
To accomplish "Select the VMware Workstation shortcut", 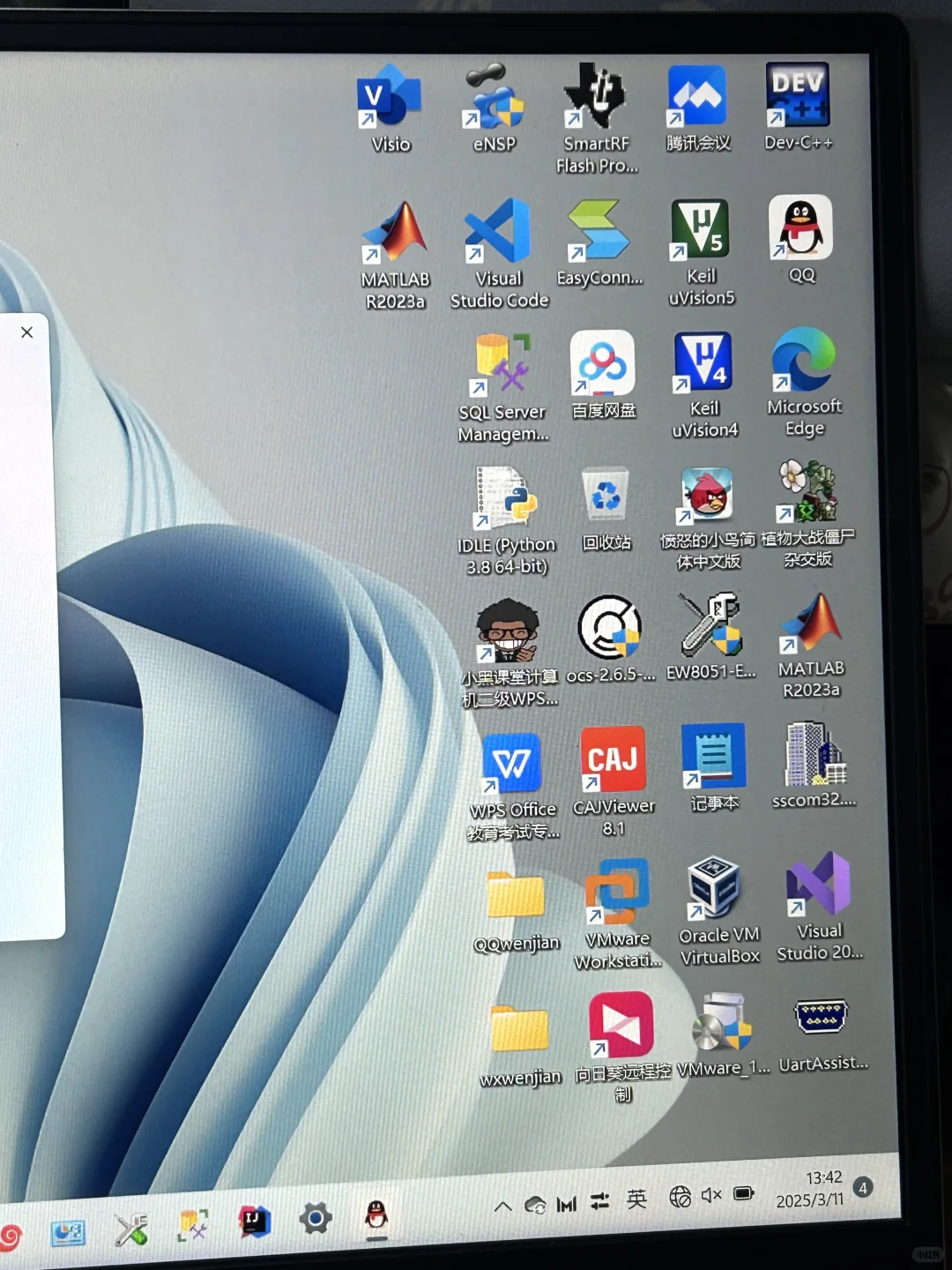I will tap(617, 915).
